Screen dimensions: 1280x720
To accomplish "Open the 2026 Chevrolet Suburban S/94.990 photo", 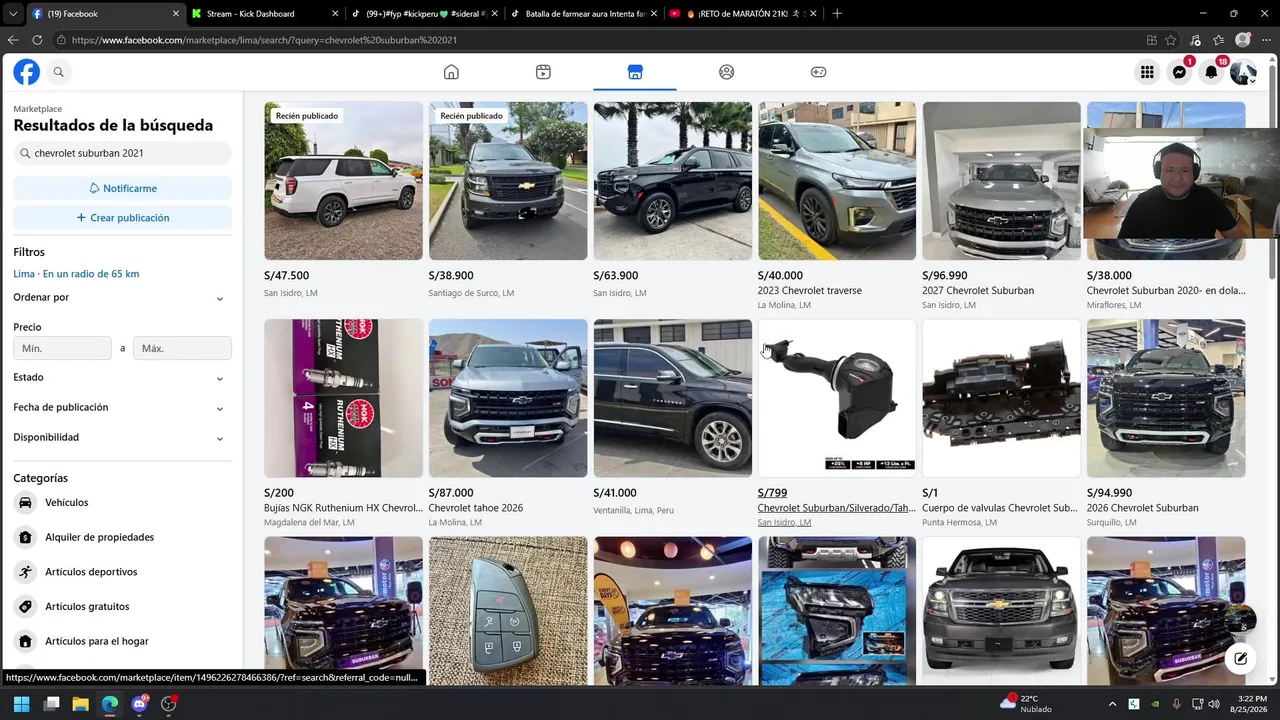I will tap(1166, 398).
